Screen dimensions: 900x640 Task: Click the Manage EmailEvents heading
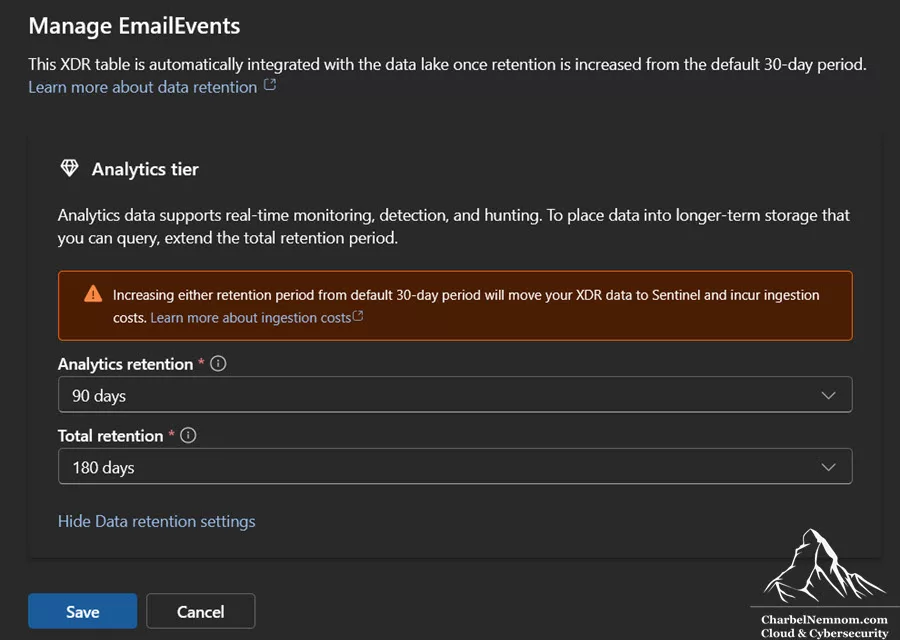pos(134,26)
